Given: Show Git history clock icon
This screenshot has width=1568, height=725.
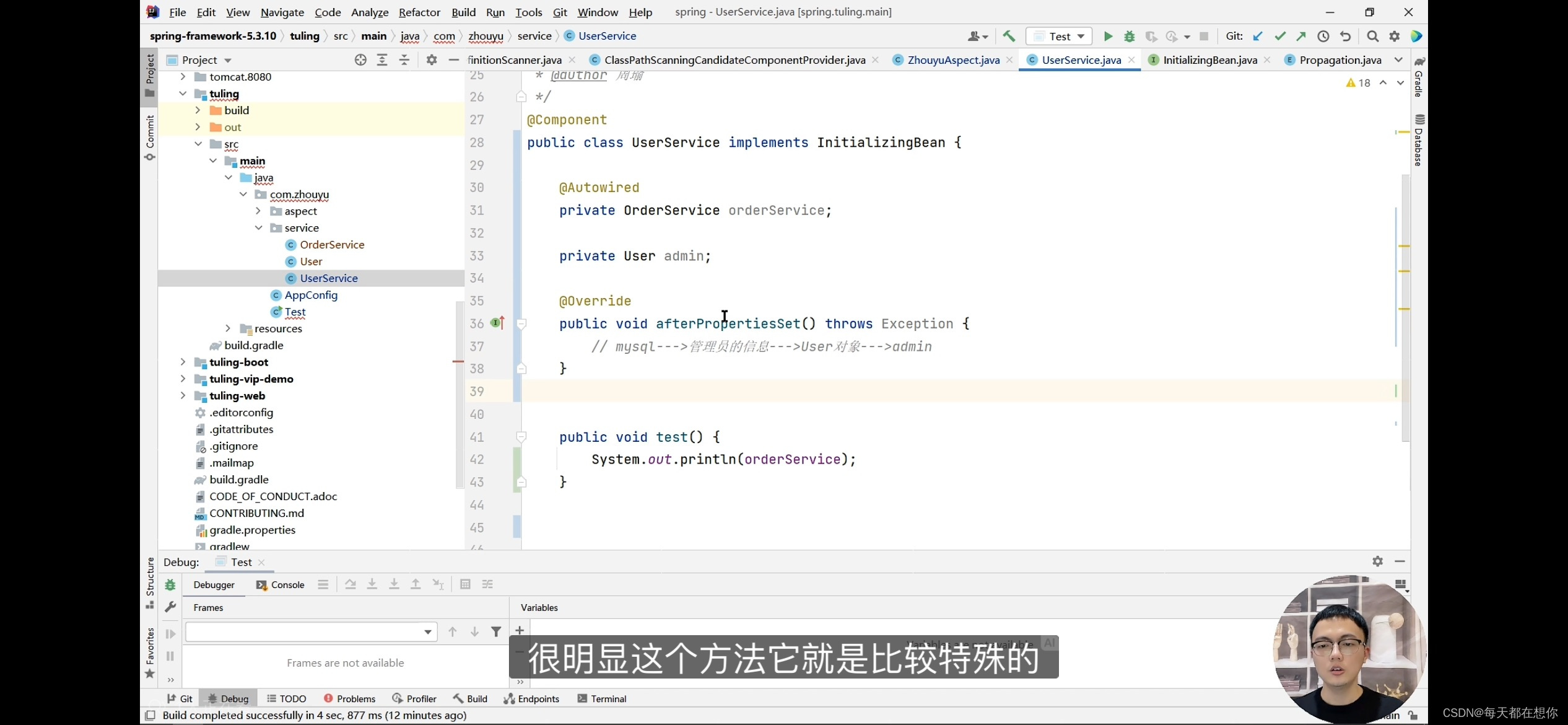Looking at the screenshot, I should point(1323,37).
